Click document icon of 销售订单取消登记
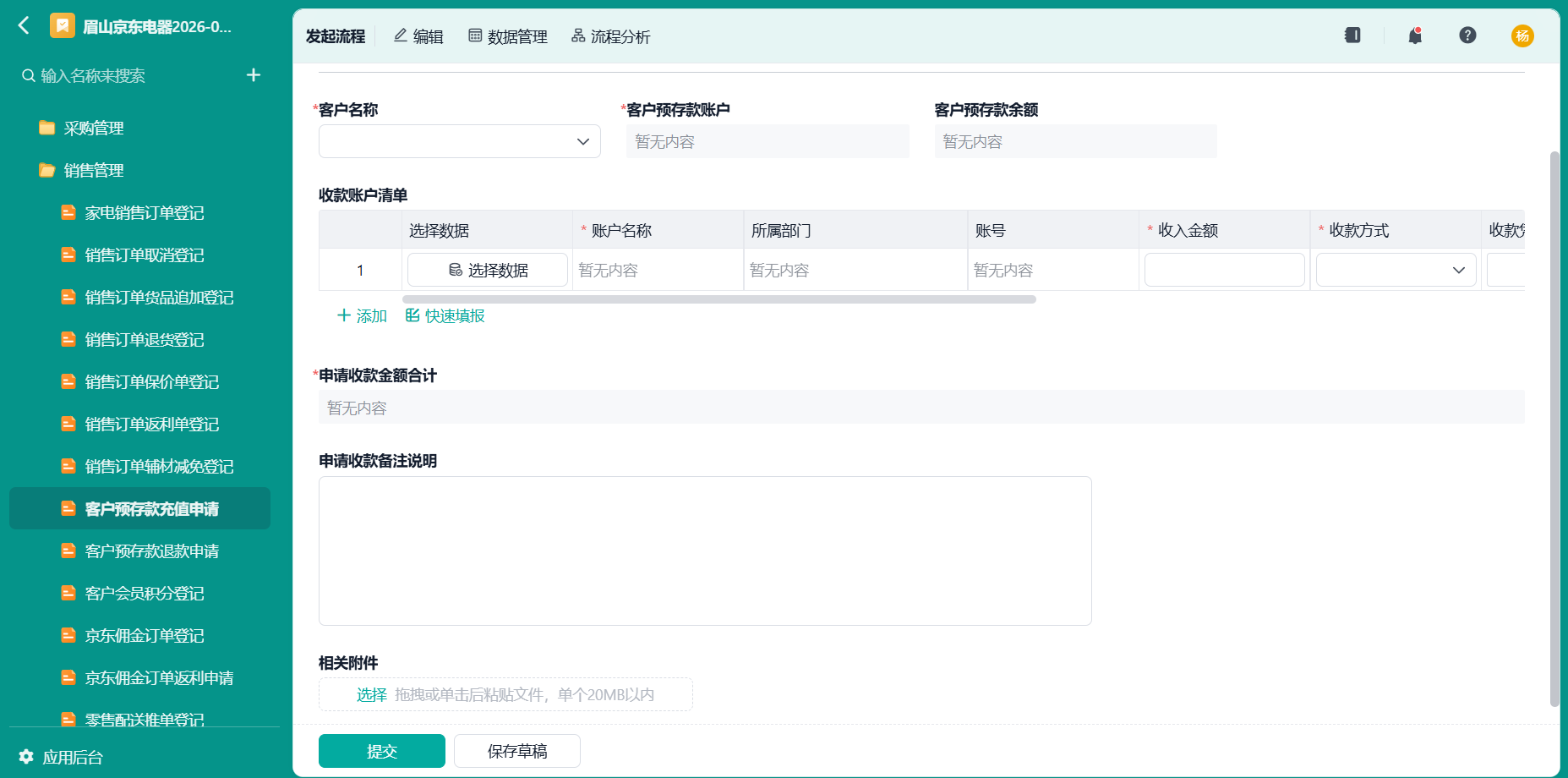Image resolution: width=1568 pixels, height=778 pixels. point(68,255)
